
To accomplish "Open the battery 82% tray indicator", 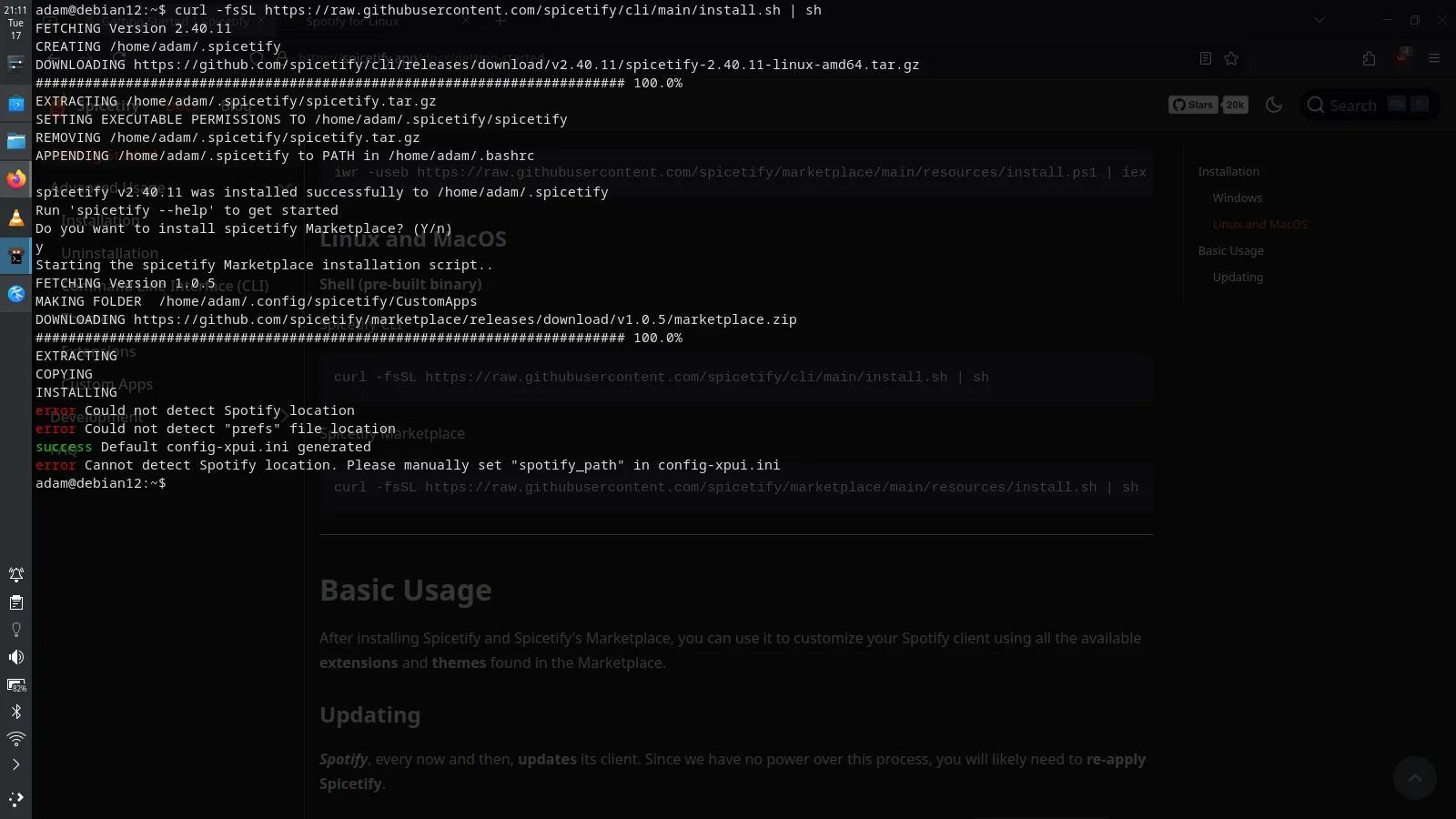I will coord(15,684).
